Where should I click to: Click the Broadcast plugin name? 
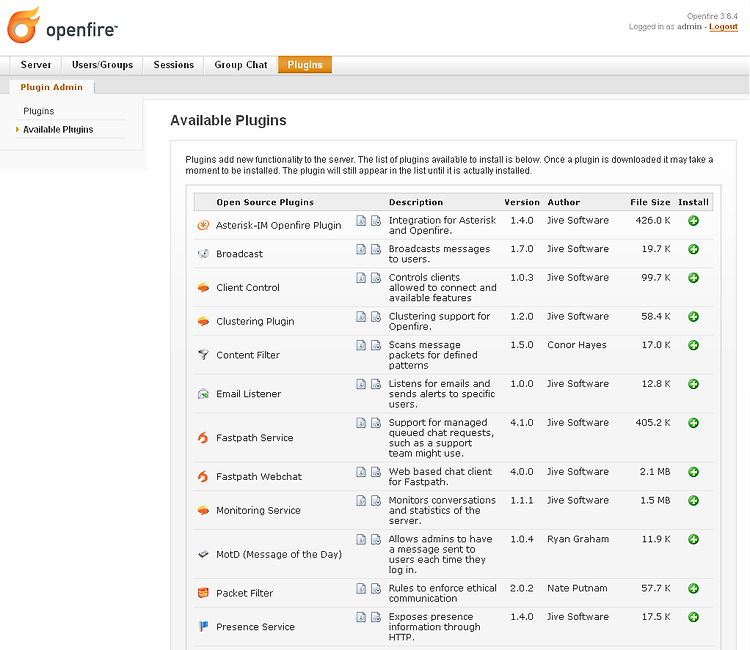[239, 254]
